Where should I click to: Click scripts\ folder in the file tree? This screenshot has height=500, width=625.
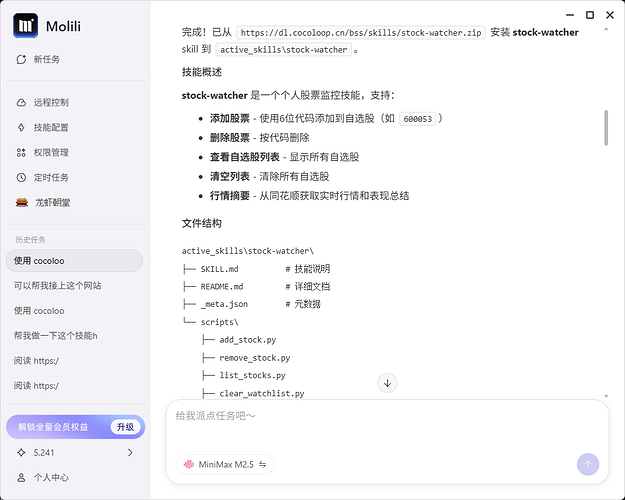pyautogui.click(x=219, y=322)
